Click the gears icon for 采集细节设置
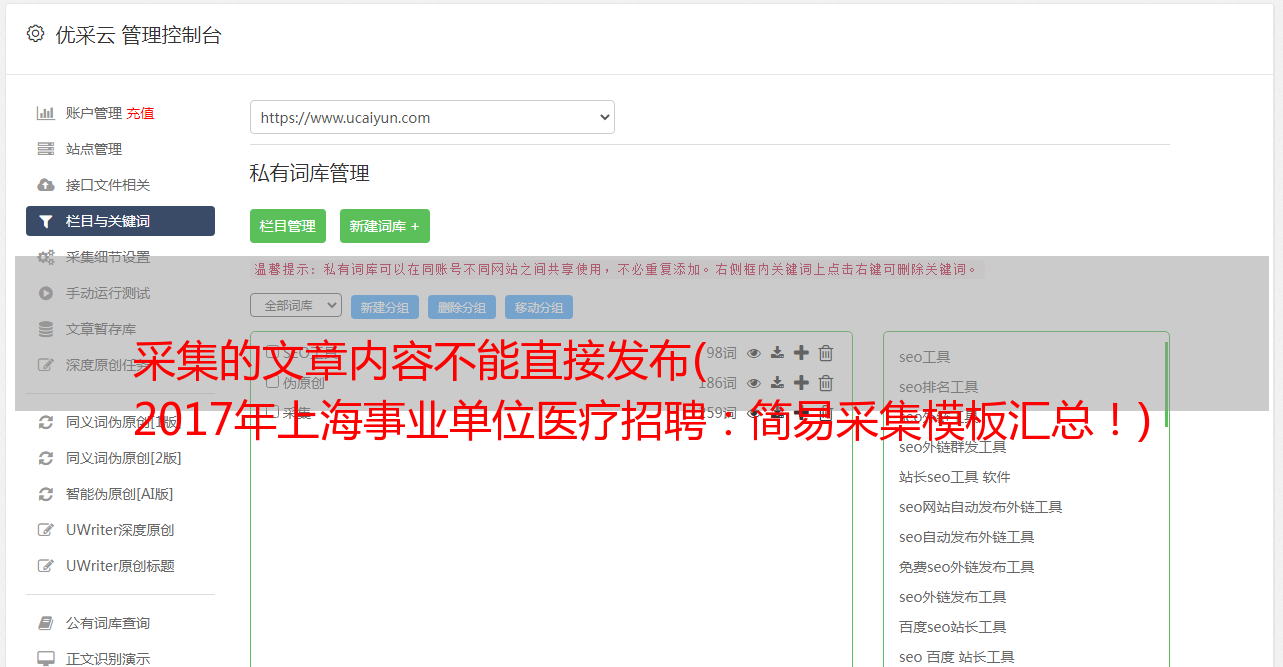 [46, 257]
